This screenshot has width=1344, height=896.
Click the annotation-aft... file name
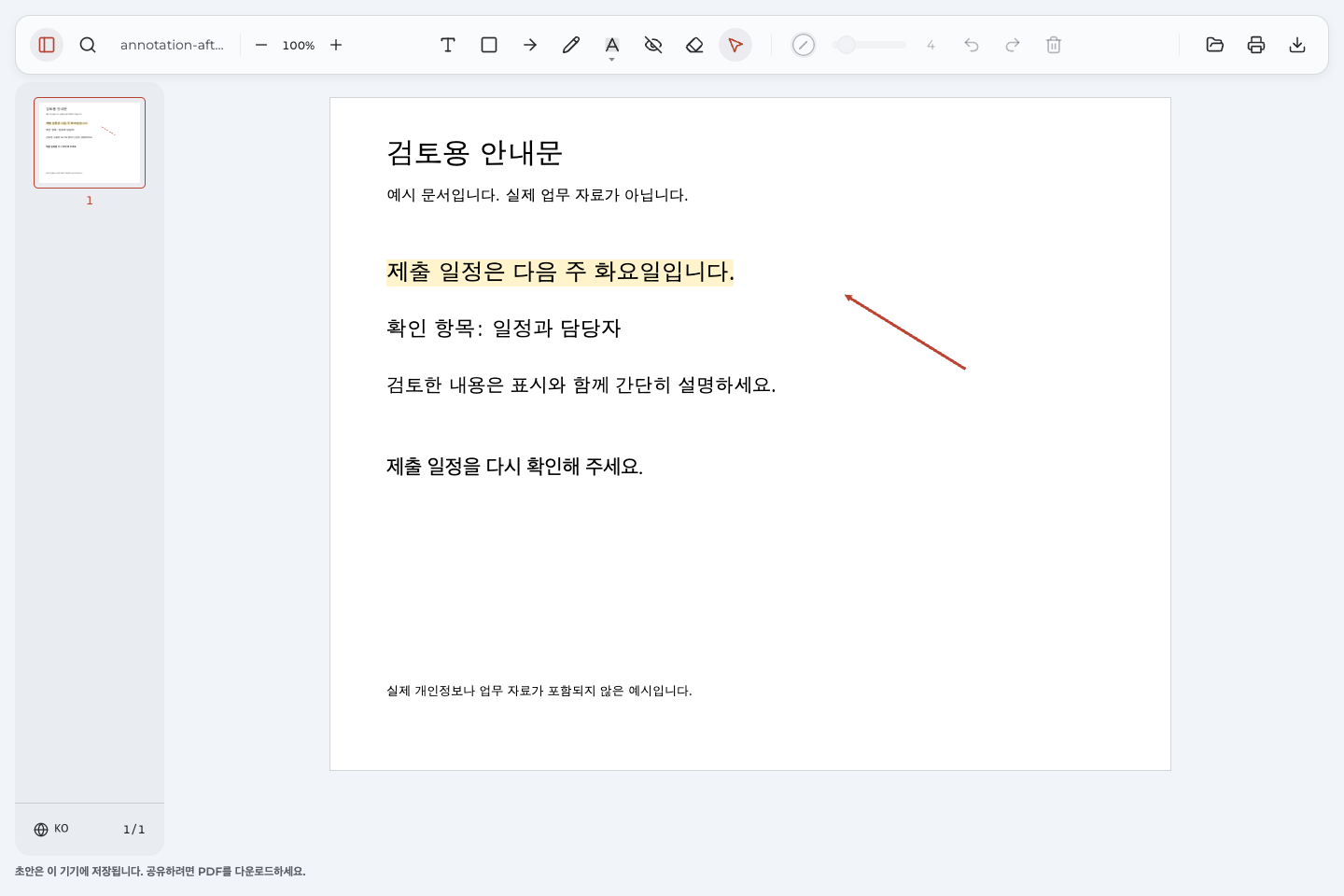[172, 45]
